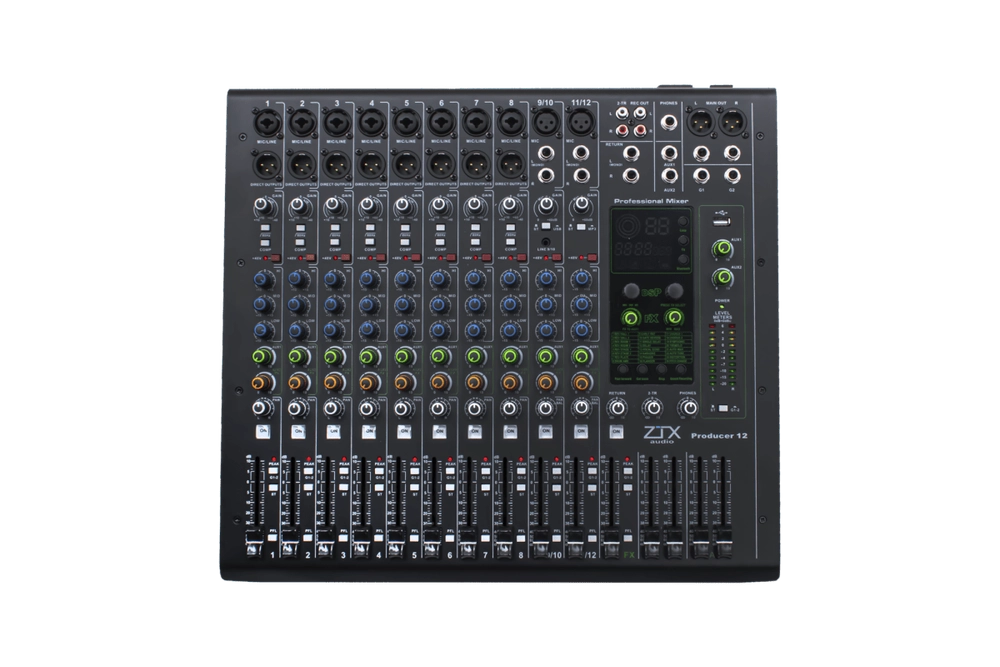Click the MAIN OUT L XLR connector
The image size is (1000, 667).
tap(699, 121)
